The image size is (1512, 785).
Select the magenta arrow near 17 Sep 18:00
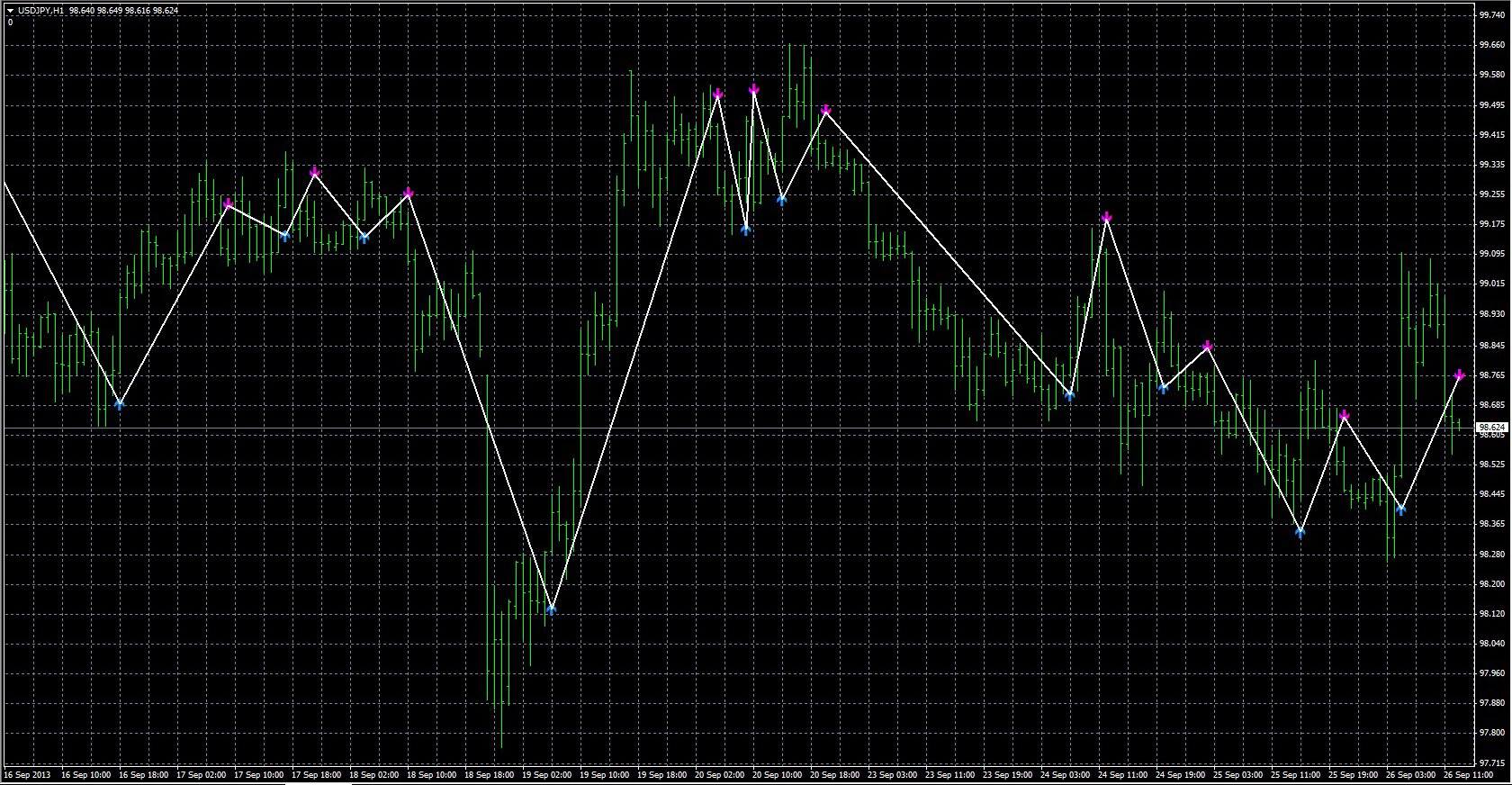click(x=314, y=171)
